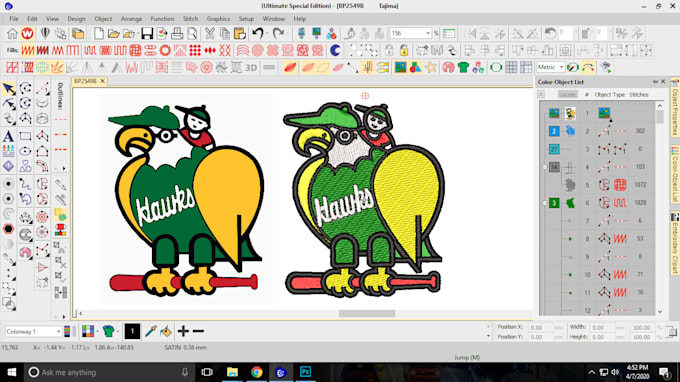
Task: Create a new blank design file
Action: (x=98, y=33)
